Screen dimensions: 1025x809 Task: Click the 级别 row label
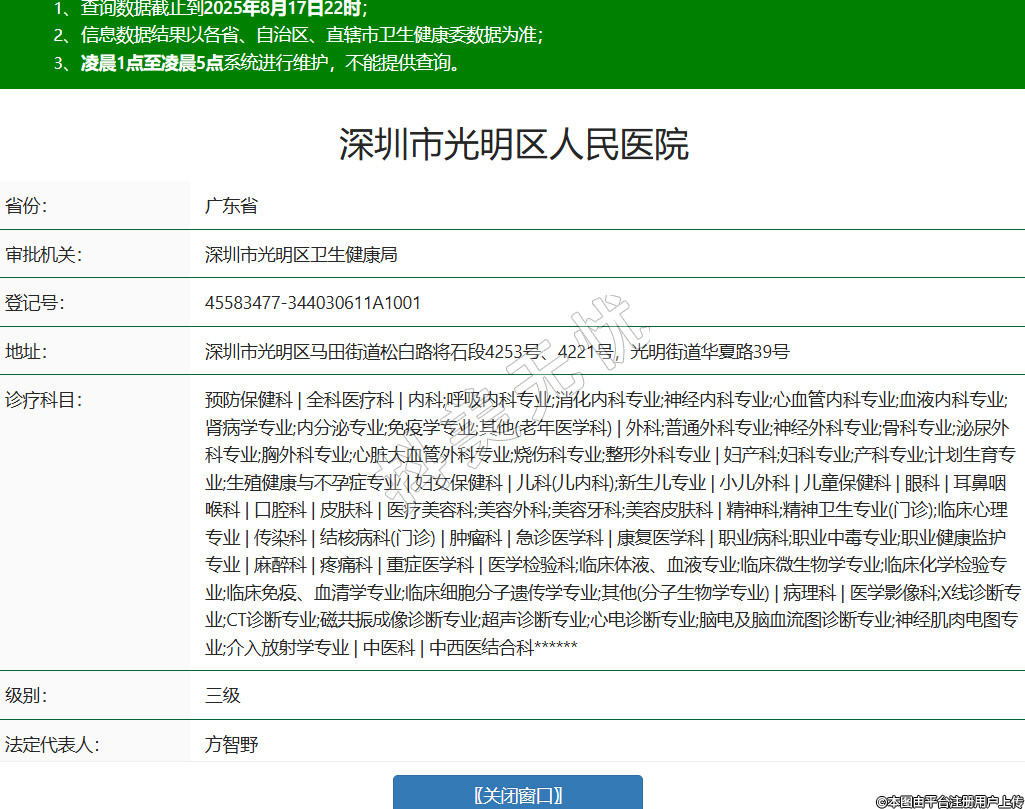[27, 696]
